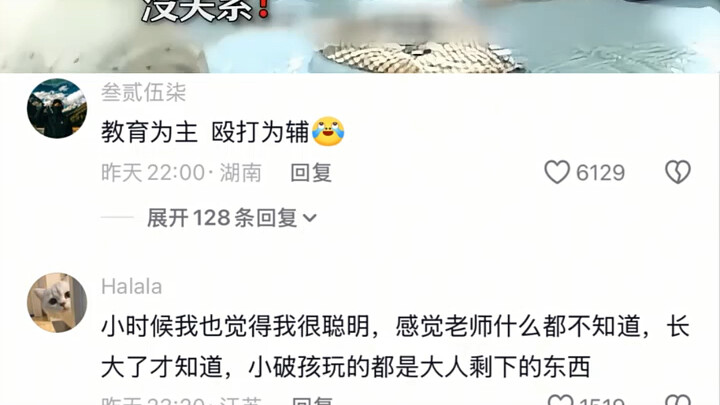Tap the 昨天 22:00 · 湖南 timestamp
The width and height of the screenshot is (720, 405).
[x=181, y=173]
